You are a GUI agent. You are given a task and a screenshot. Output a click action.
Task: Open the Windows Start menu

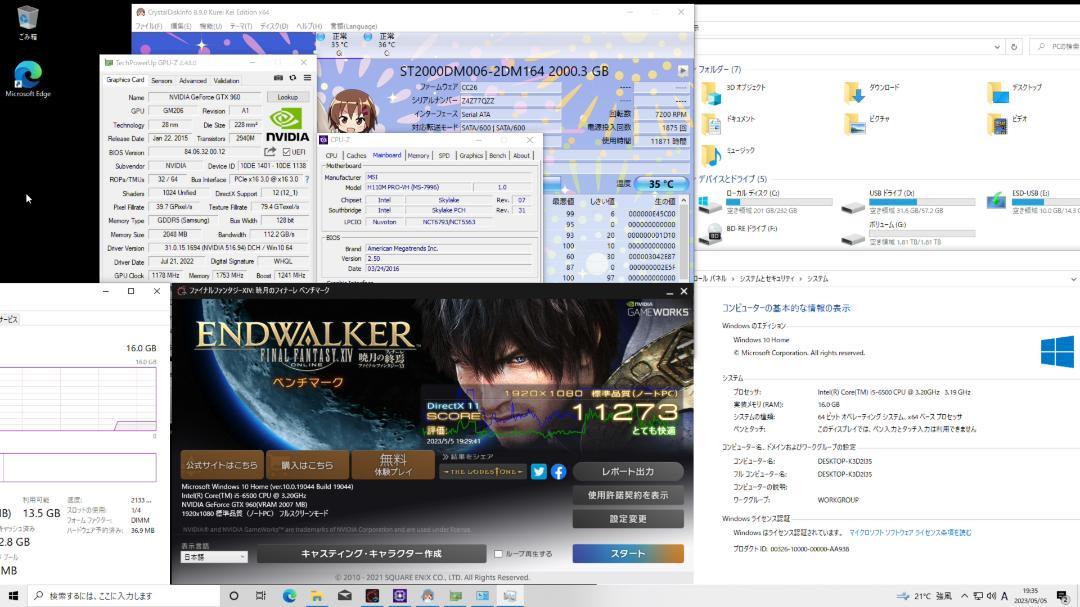pos(13,596)
